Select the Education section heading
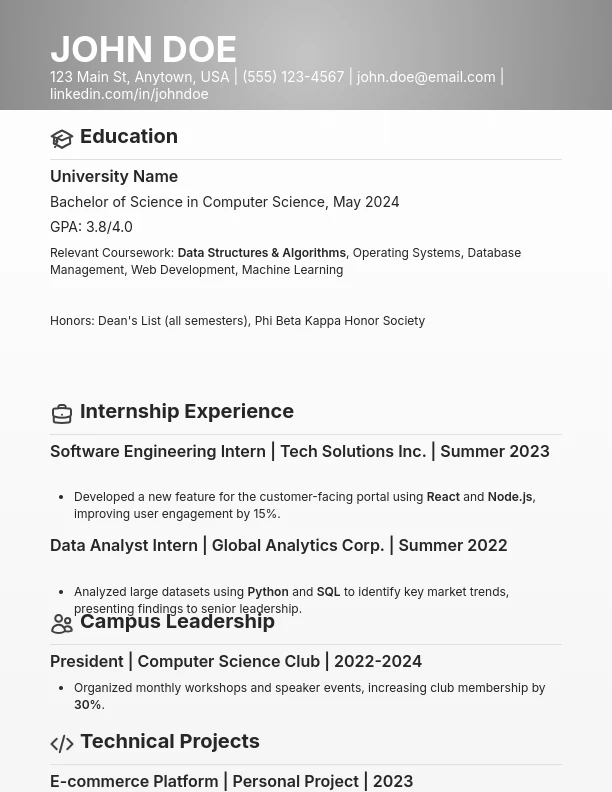 [129, 136]
